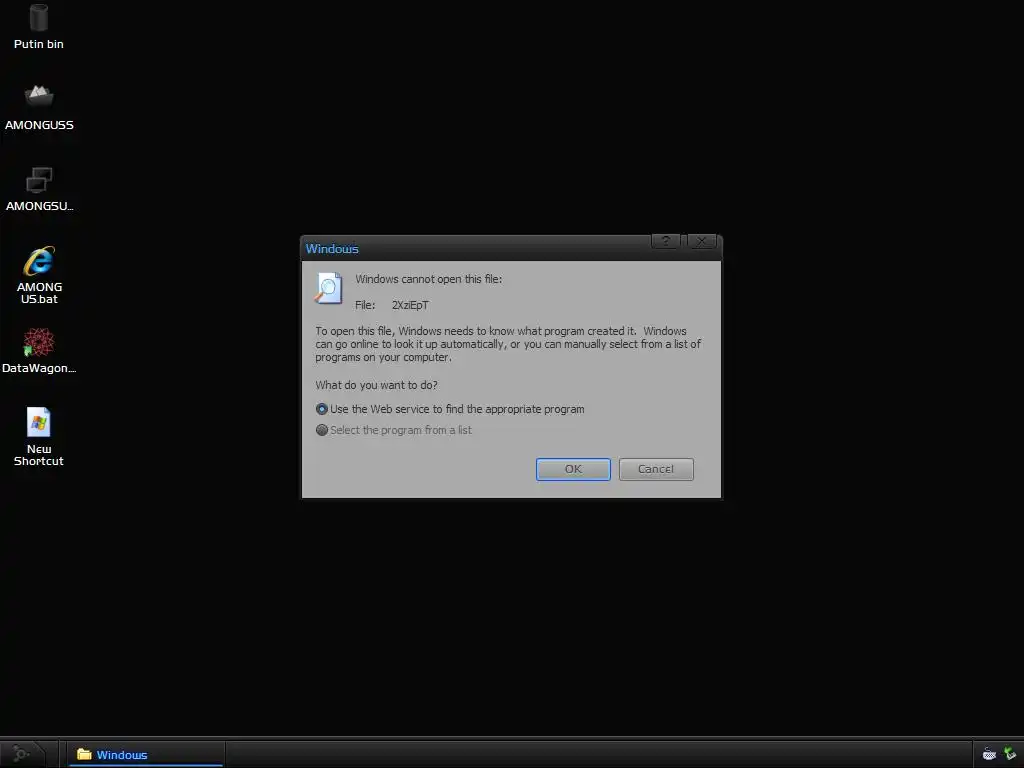Click the printer icon in system tray
1024x768 pixels.
pyautogui.click(x=989, y=754)
